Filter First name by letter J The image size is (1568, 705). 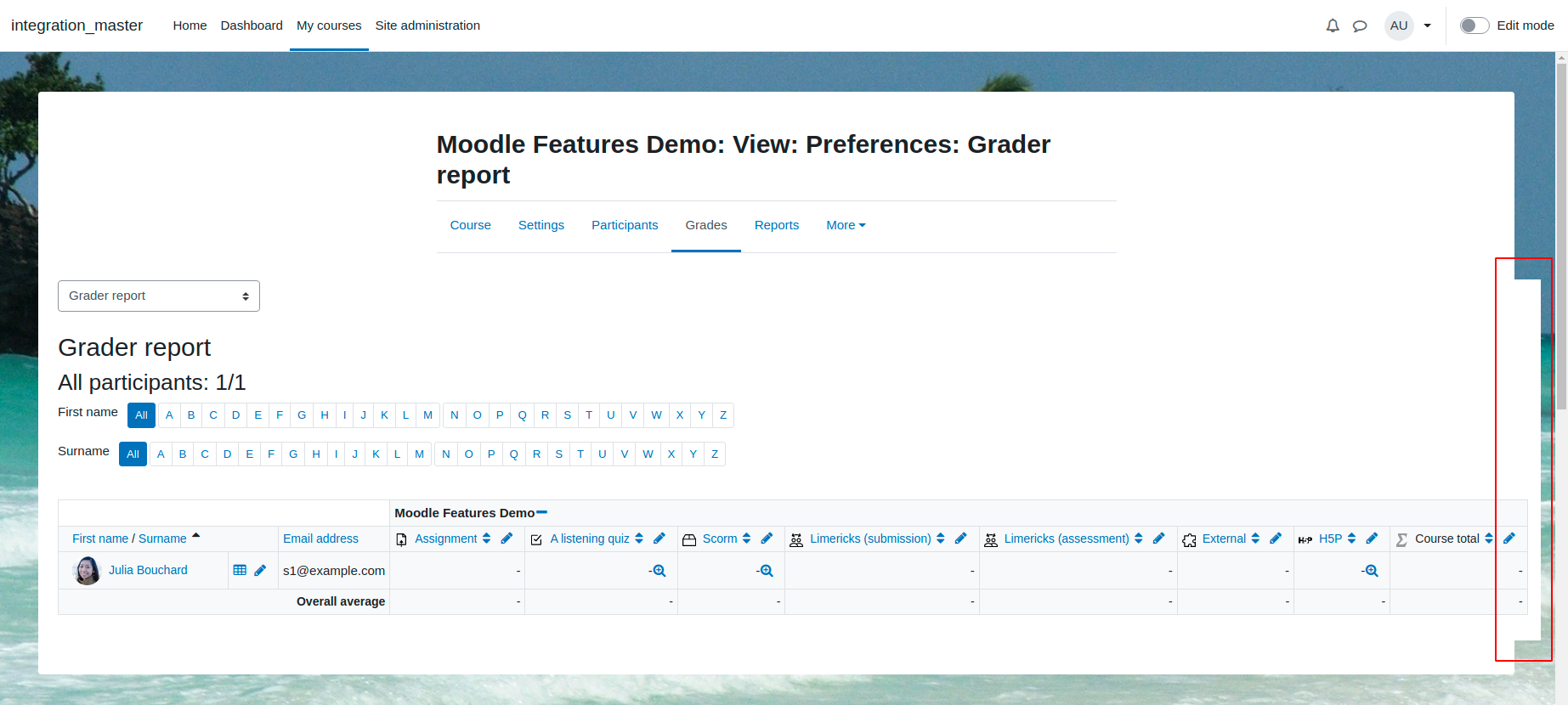364,415
